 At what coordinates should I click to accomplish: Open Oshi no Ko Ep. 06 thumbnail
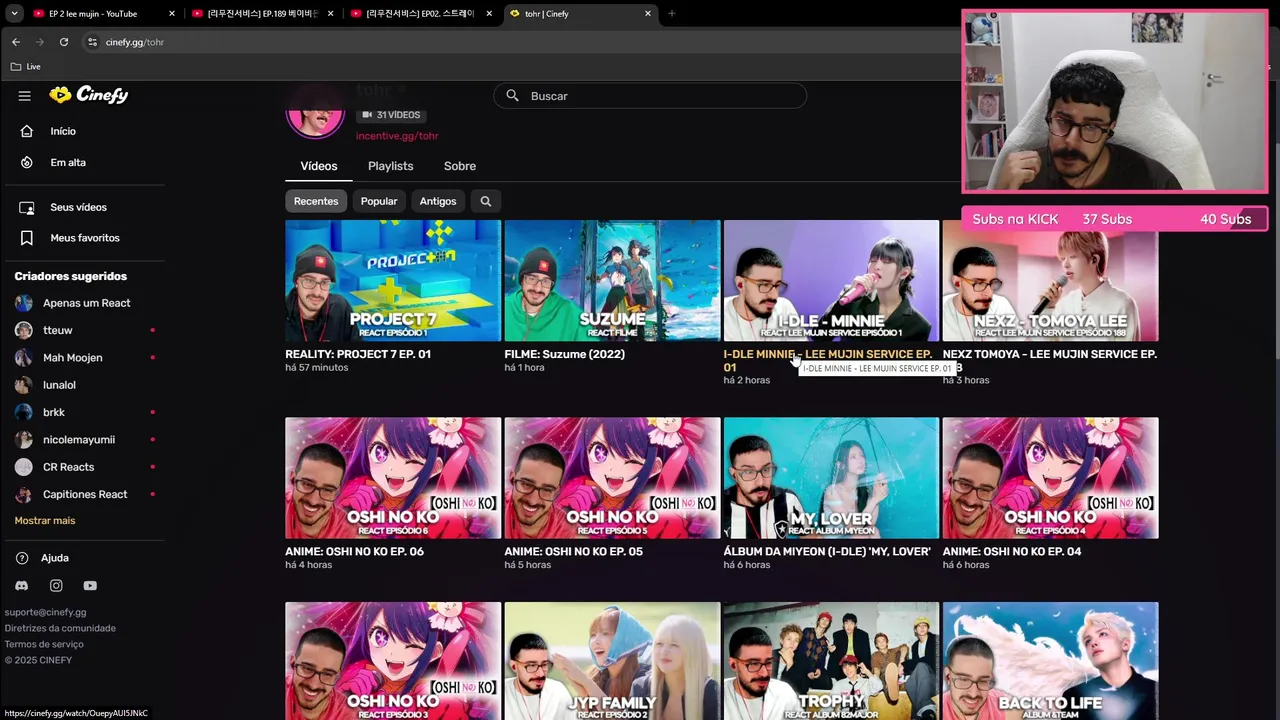coord(393,478)
